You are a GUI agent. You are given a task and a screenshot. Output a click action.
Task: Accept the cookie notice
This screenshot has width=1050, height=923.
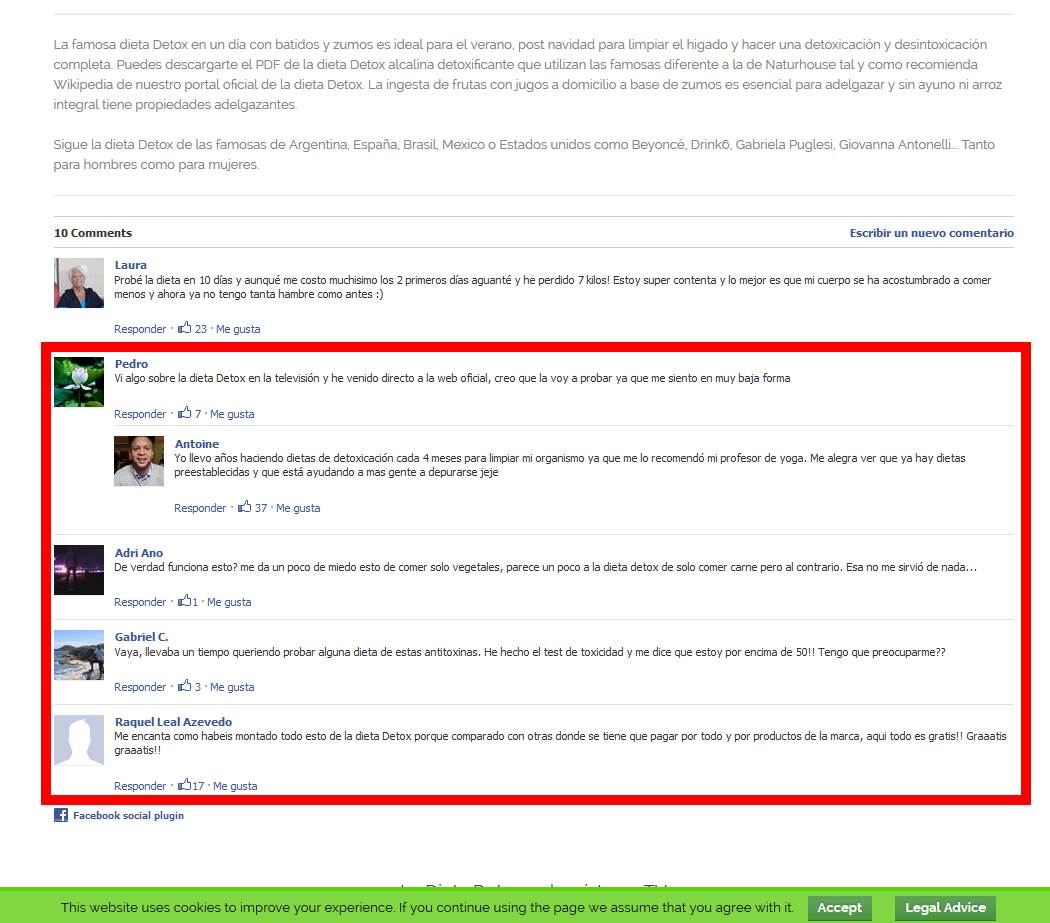coord(839,908)
